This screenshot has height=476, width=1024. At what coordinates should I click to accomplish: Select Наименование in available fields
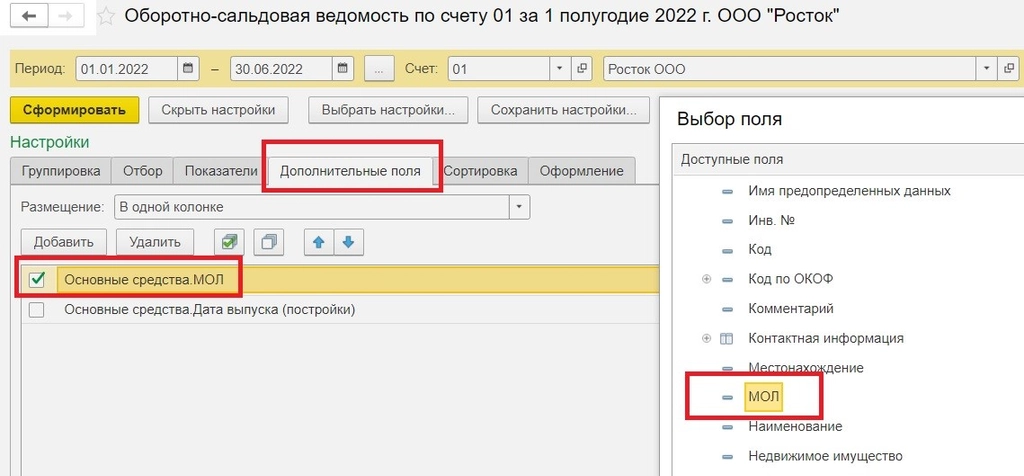[795, 426]
